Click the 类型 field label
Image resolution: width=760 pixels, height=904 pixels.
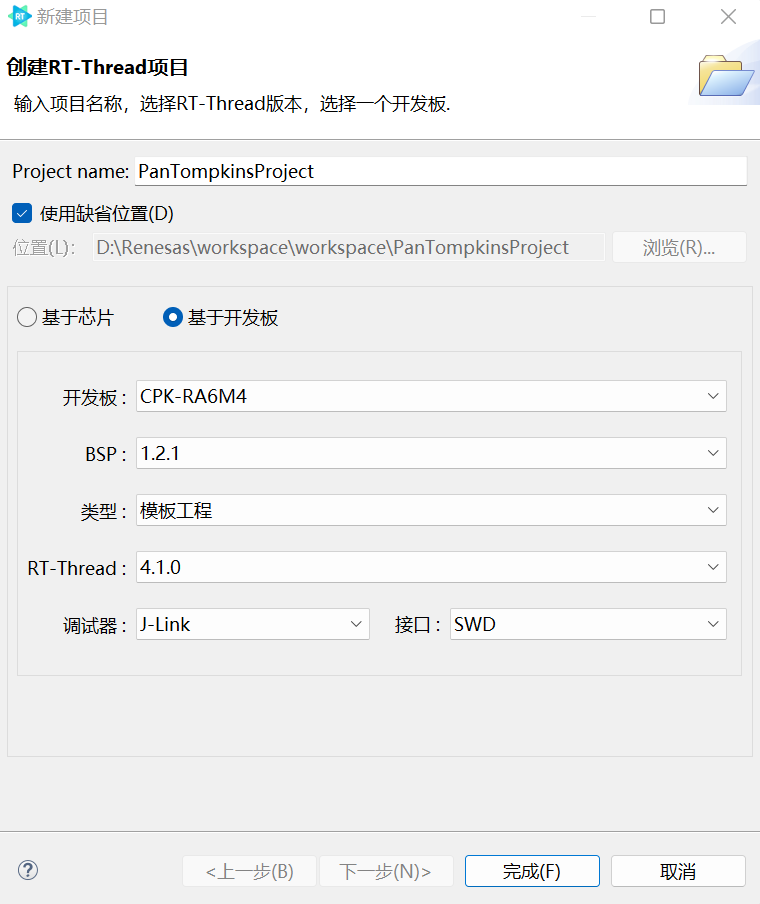103,512
